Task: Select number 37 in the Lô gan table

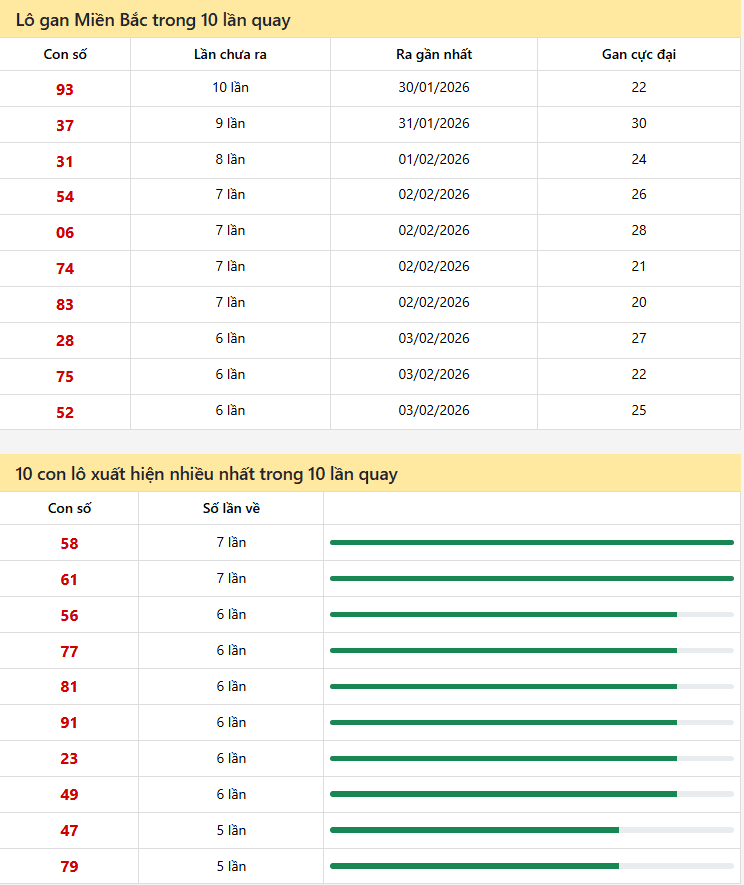Action: tap(65, 126)
